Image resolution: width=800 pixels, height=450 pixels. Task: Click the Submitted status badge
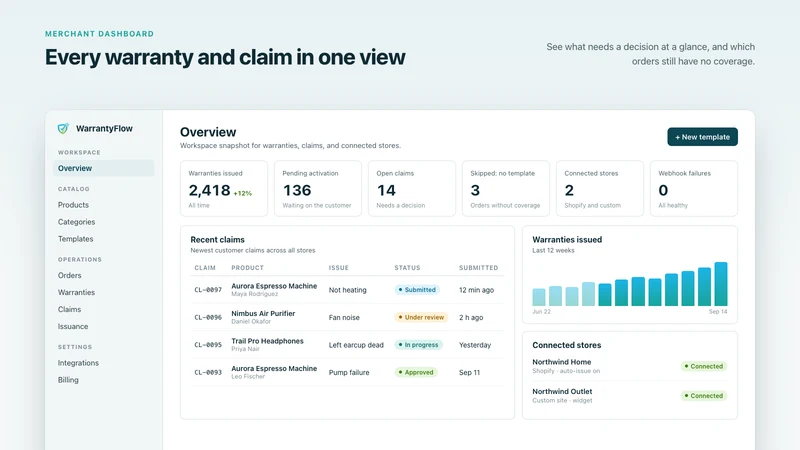point(417,290)
